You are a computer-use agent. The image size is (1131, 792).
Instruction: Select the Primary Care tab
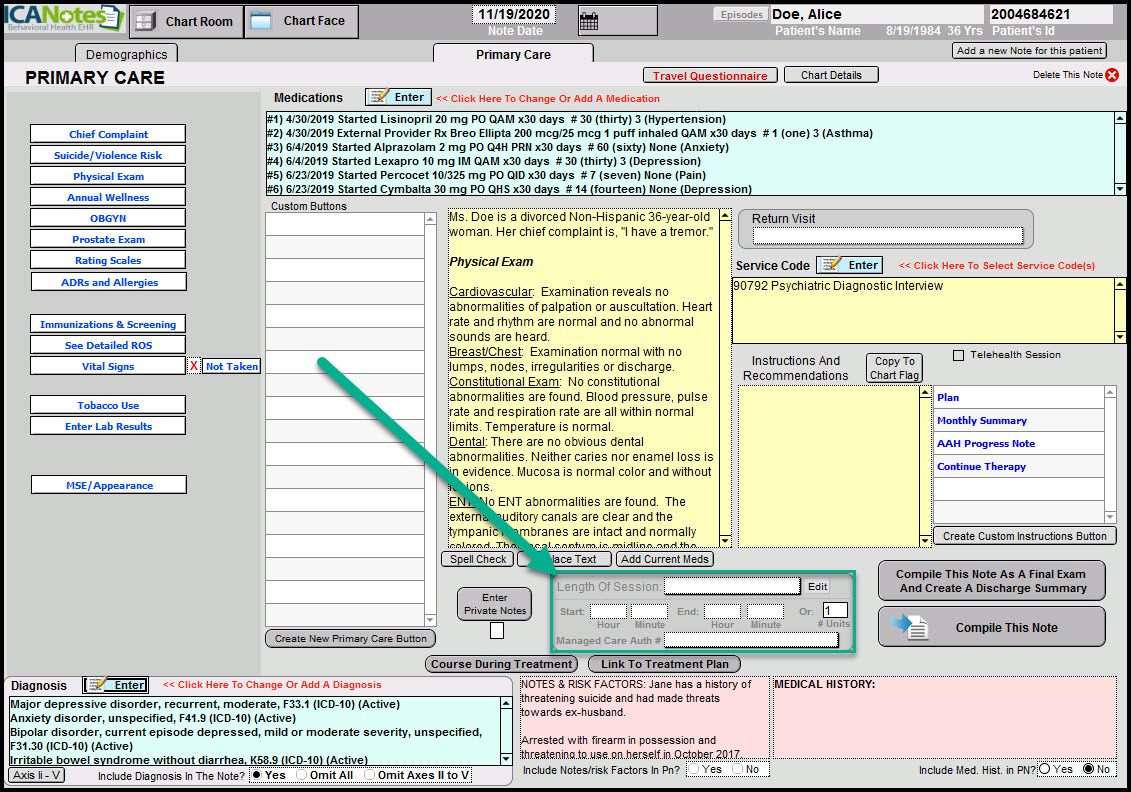(513, 54)
